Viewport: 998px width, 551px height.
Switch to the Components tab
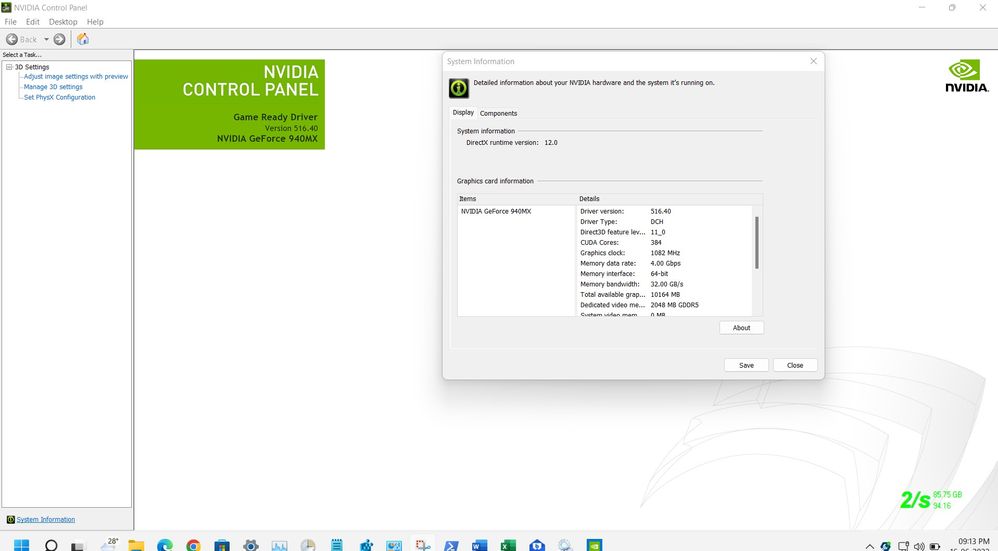tap(498, 113)
